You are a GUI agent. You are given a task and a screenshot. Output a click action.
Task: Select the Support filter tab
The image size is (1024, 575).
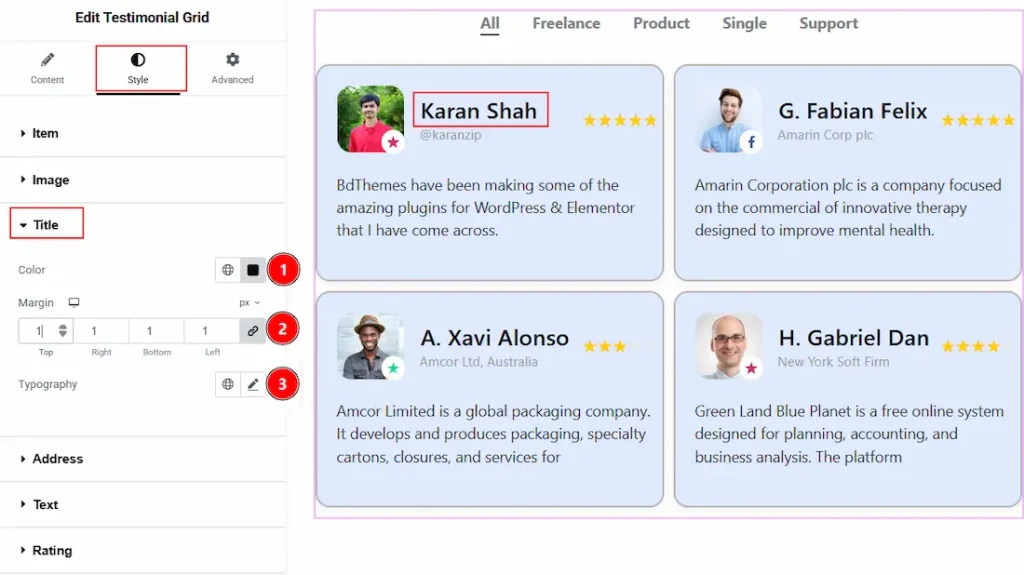click(x=828, y=23)
